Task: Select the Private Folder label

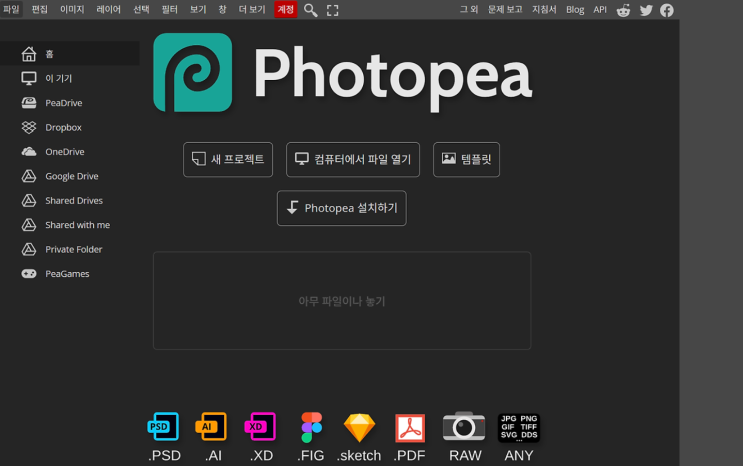Action: 73,249
